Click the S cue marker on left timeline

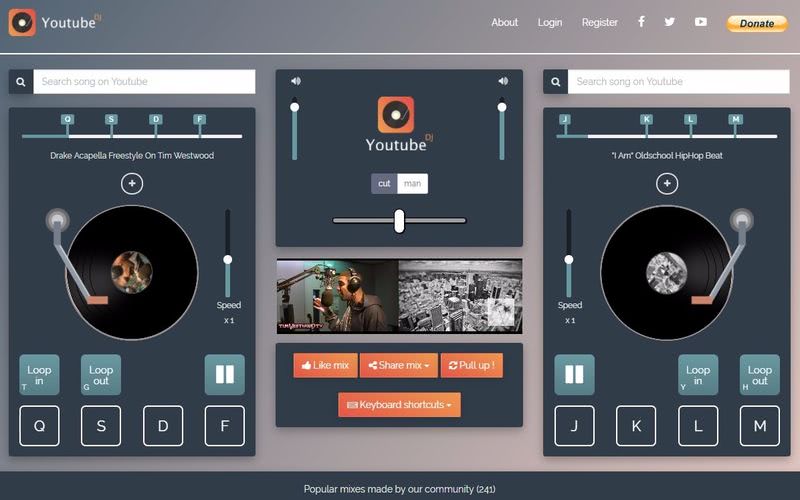(x=111, y=119)
